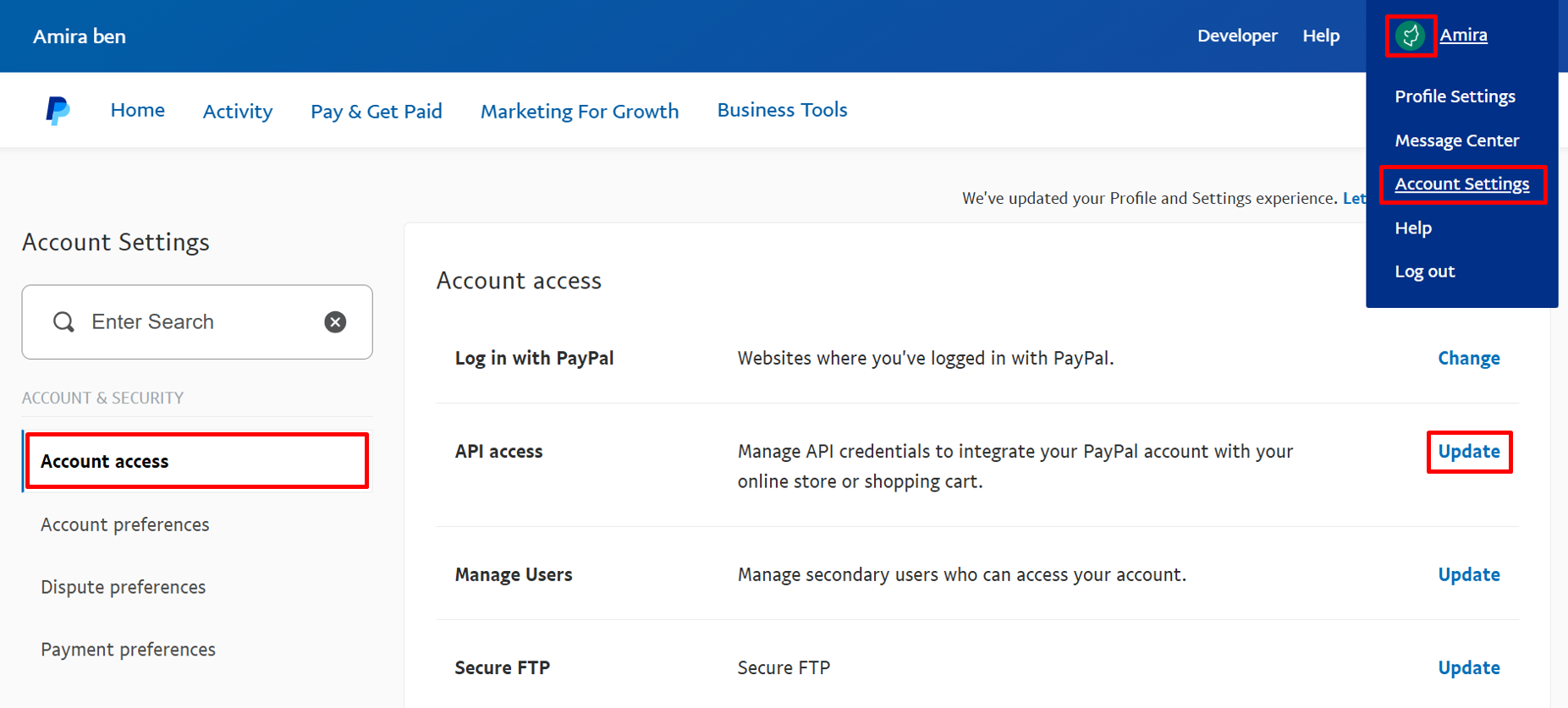Select Account access in sidebar

197,461
